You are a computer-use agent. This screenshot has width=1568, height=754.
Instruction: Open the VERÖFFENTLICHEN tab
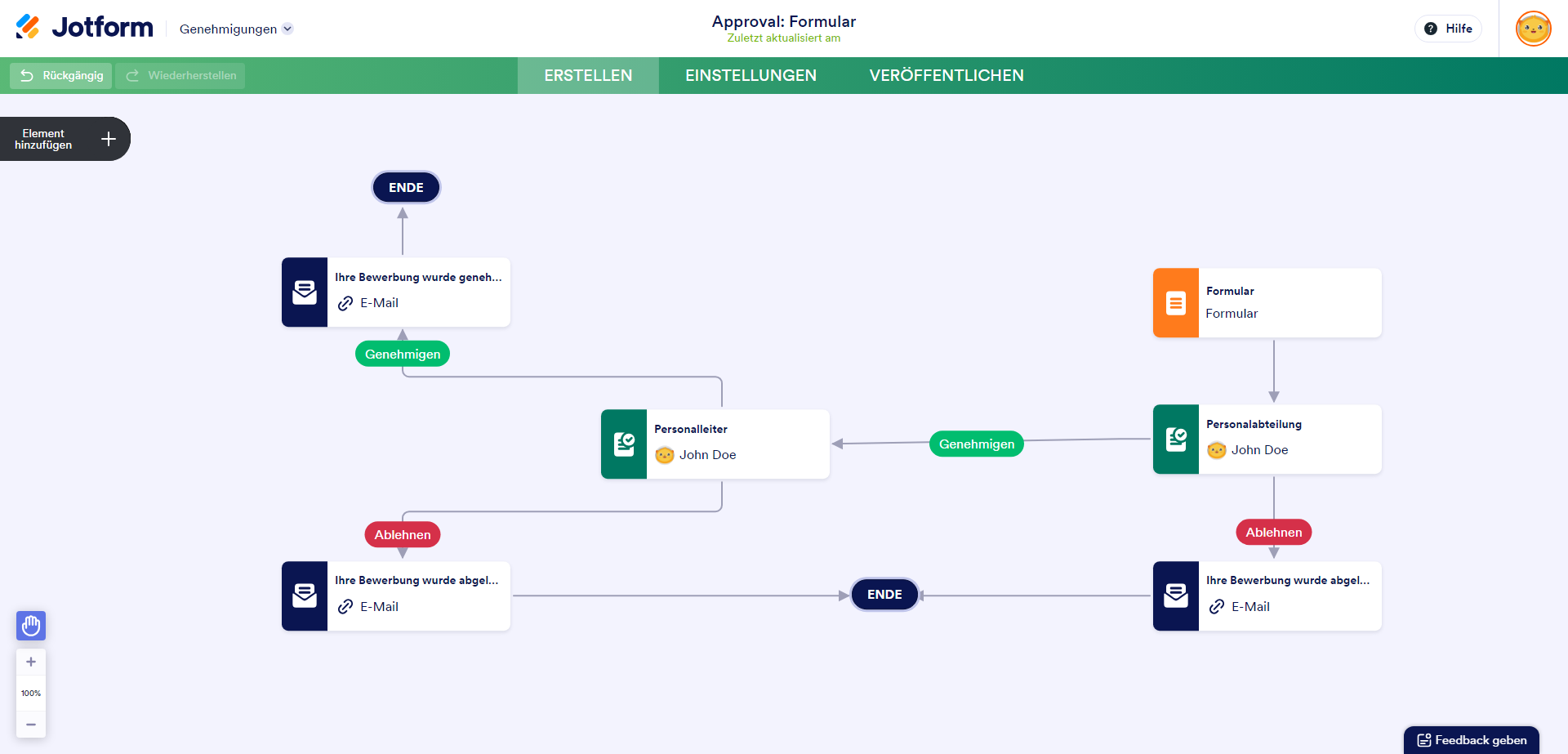(946, 75)
